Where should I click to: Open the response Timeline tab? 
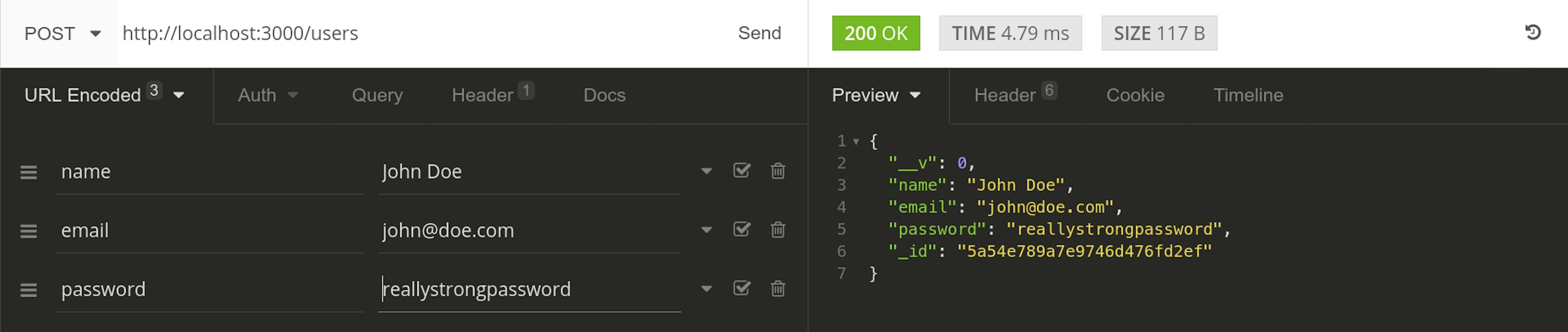[x=1248, y=96]
